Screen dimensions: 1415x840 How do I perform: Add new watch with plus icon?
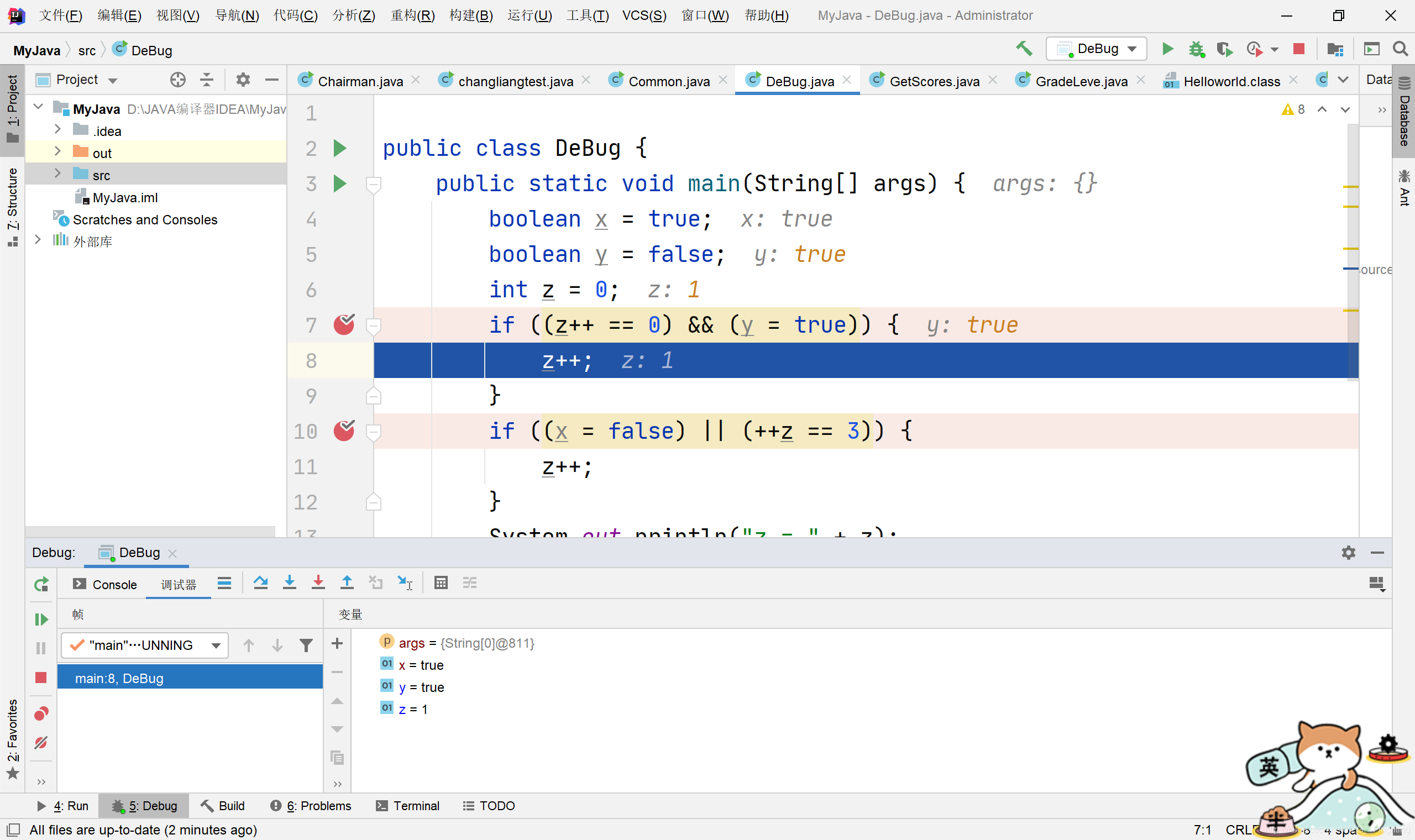(337, 644)
